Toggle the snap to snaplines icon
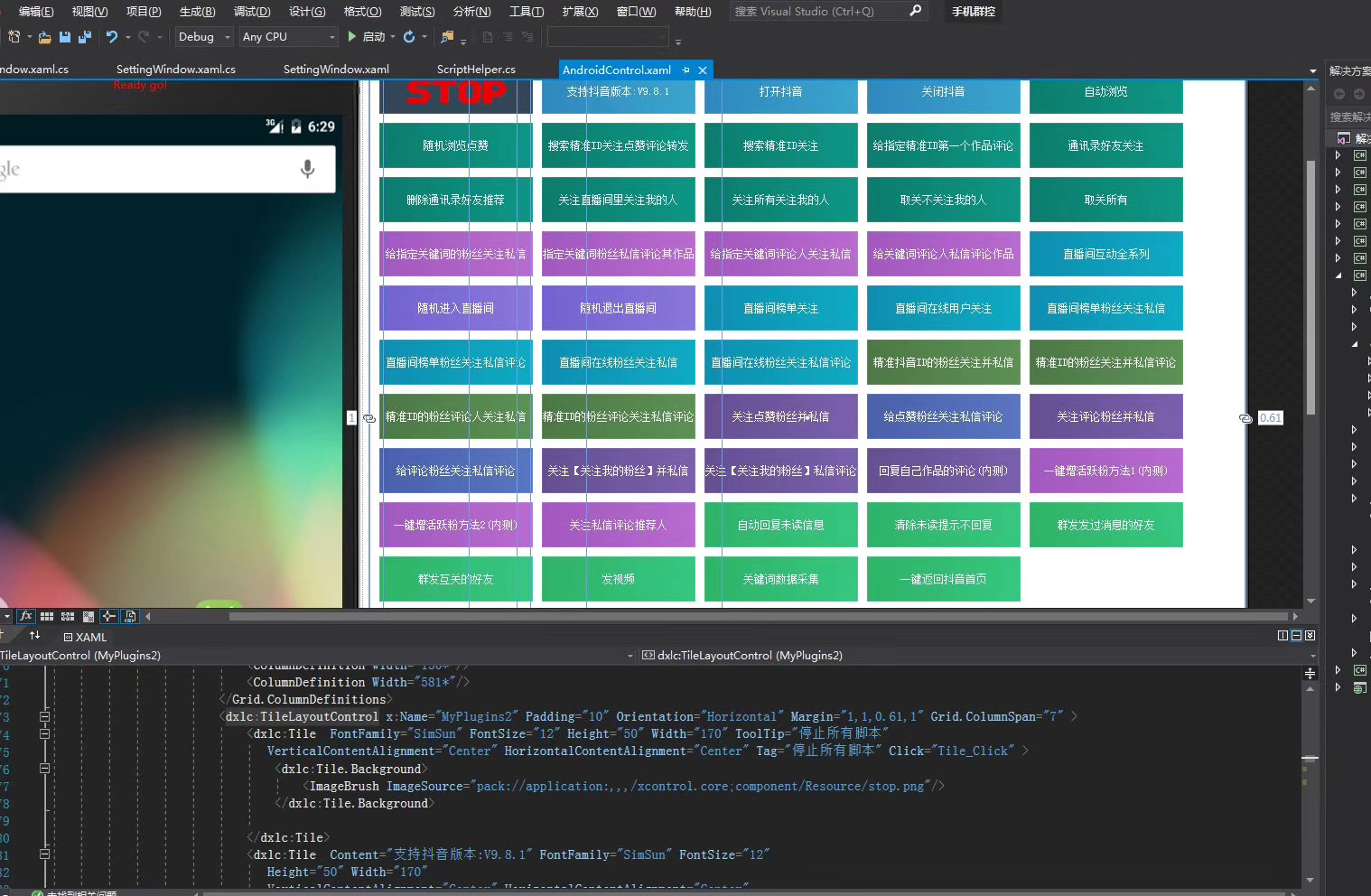The width and height of the screenshot is (1371, 896). 109,616
